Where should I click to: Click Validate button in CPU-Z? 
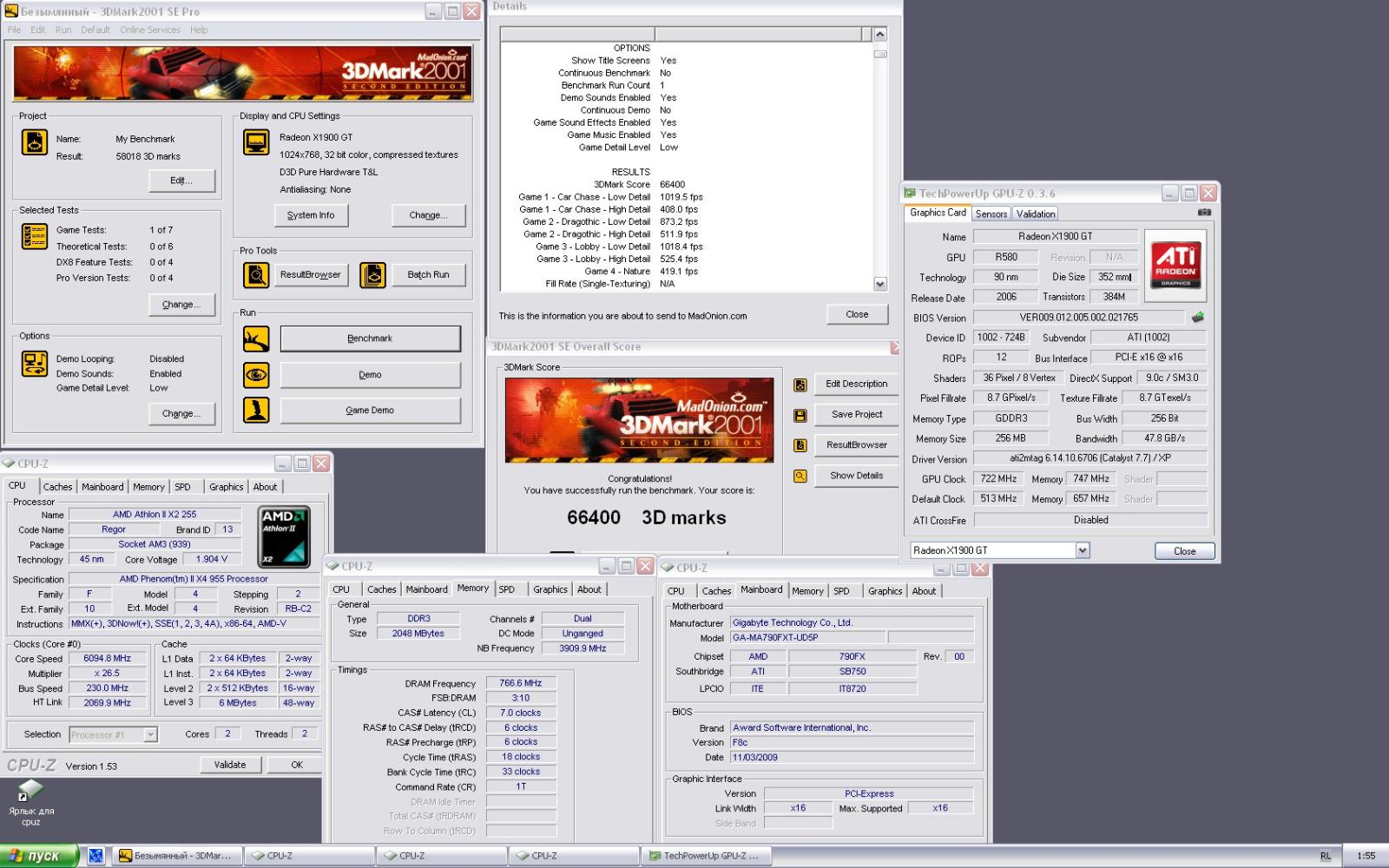pos(230,765)
